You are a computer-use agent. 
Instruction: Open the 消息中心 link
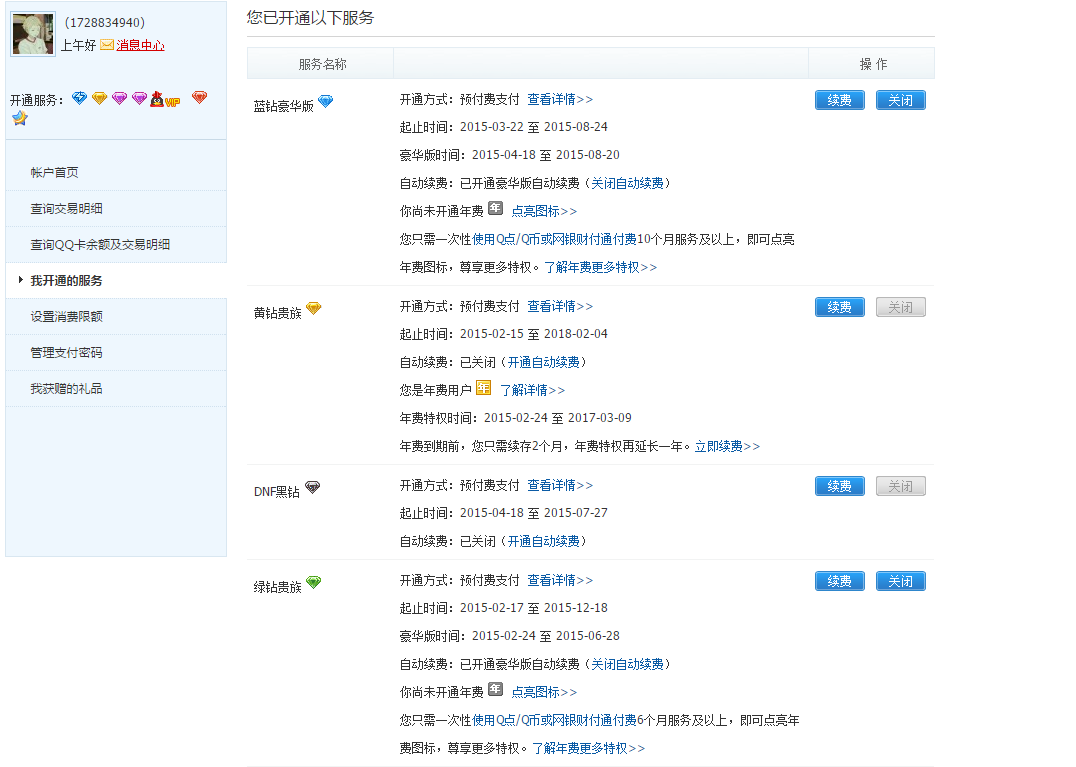point(141,45)
